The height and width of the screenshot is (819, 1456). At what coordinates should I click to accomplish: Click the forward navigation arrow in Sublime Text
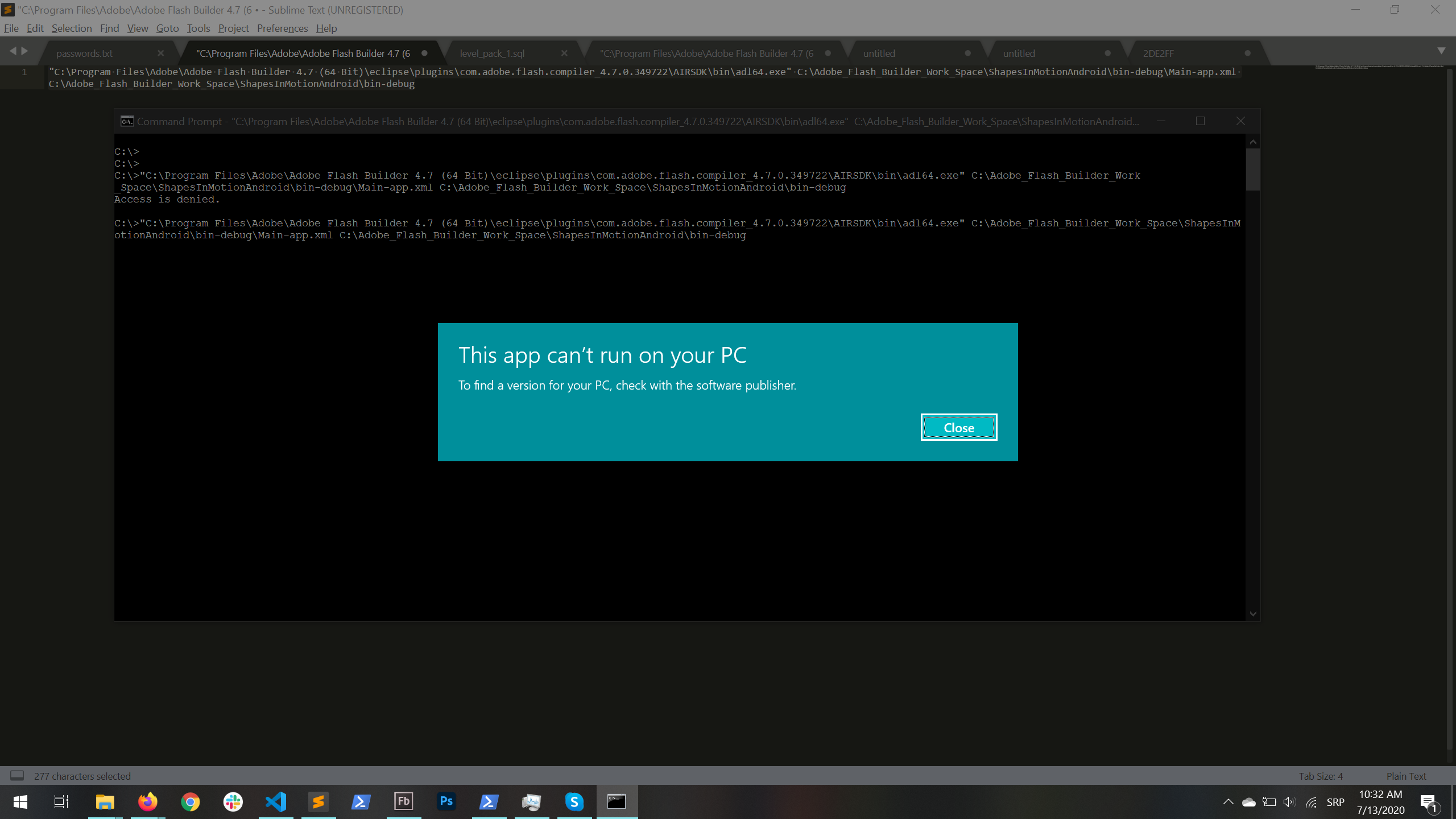coord(26,51)
